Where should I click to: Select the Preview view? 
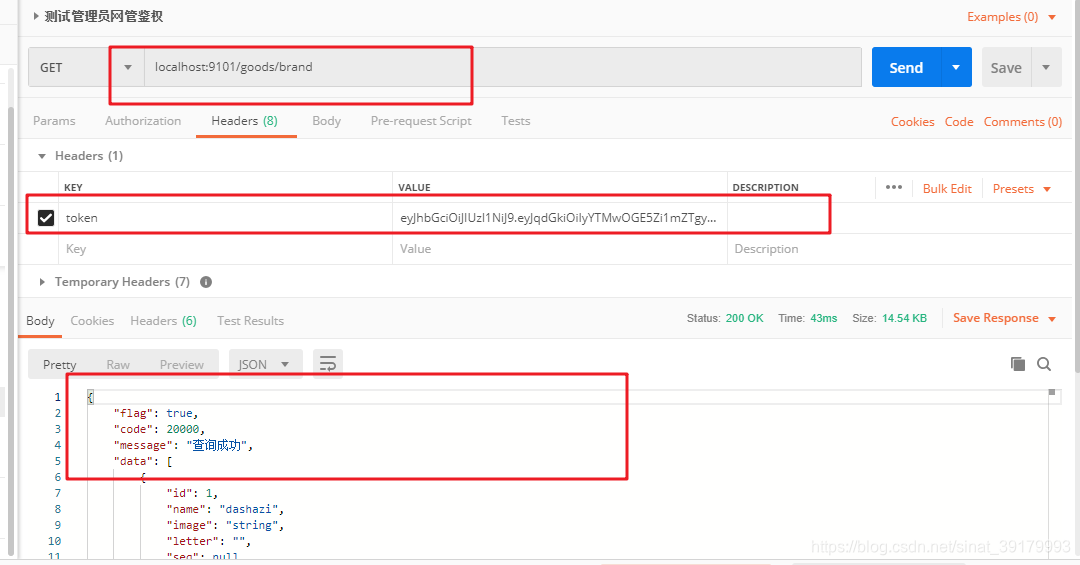click(182, 364)
